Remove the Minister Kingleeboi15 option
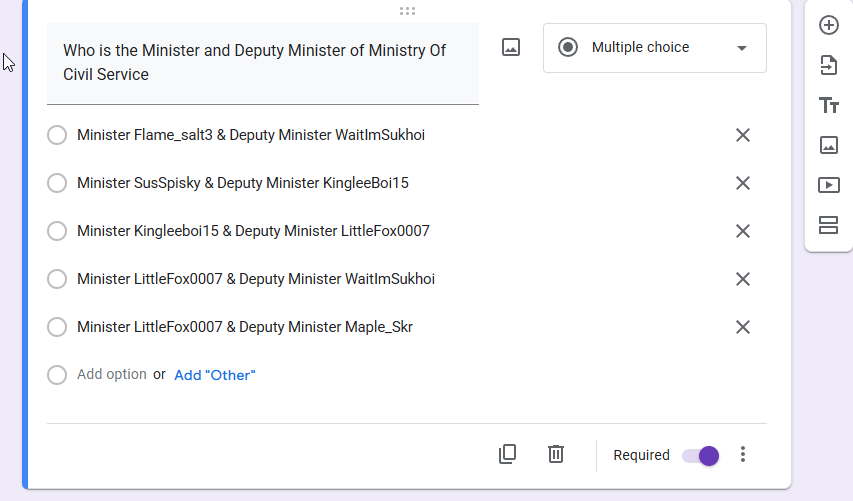Viewport: 853px width, 501px height. 743,231
